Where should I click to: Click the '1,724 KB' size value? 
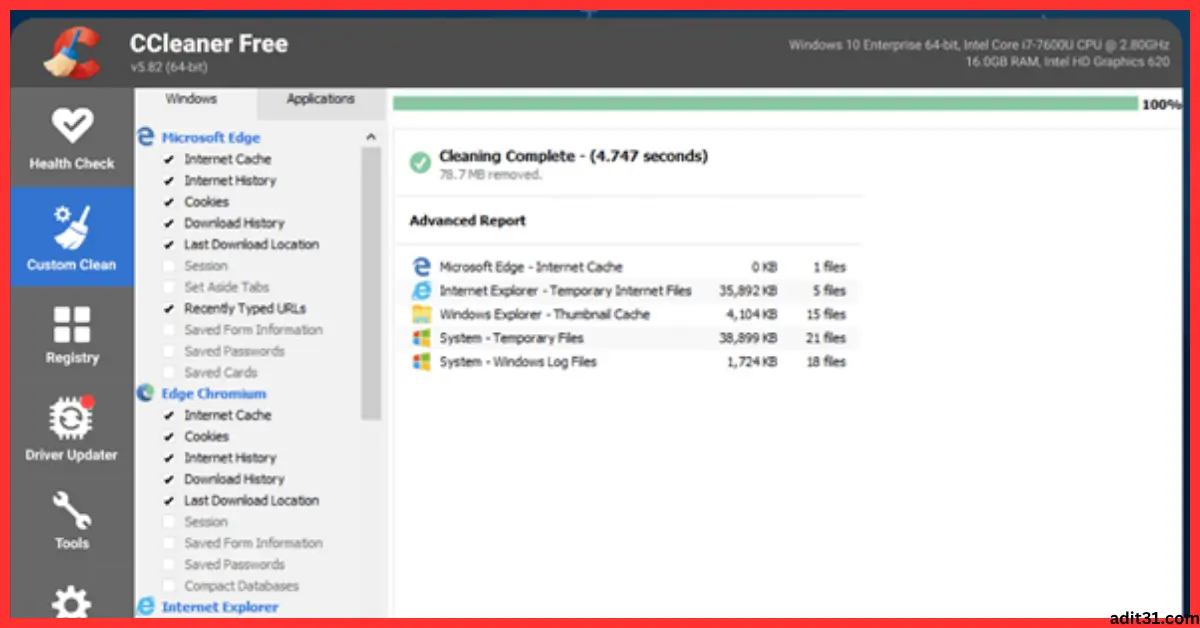pyautogui.click(x=752, y=362)
